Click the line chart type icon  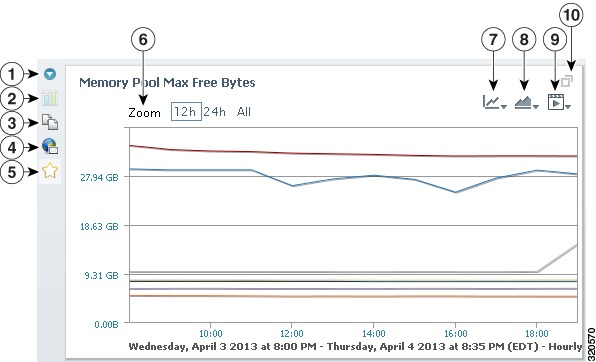(x=491, y=102)
